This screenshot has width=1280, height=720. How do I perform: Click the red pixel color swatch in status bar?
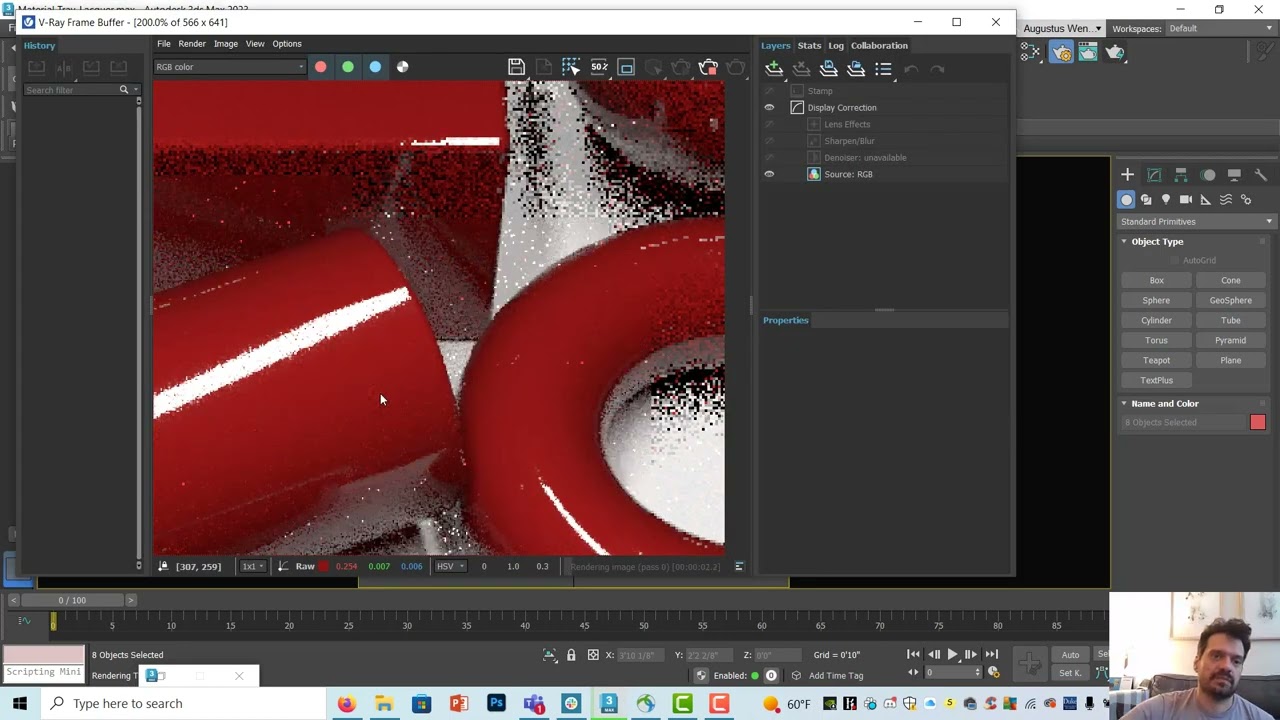[x=323, y=567]
